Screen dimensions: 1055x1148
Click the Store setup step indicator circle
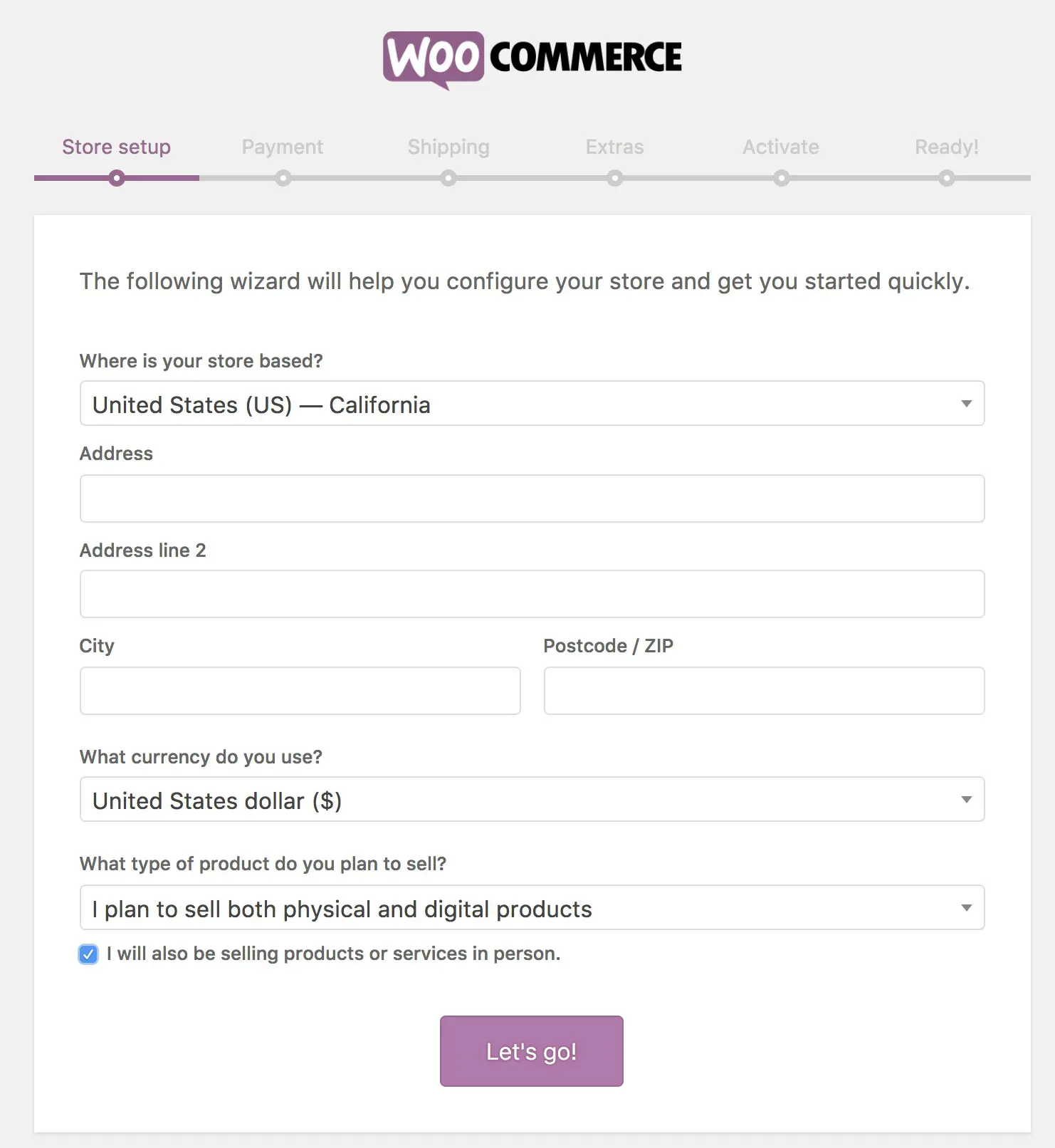click(x=117, y=178)
